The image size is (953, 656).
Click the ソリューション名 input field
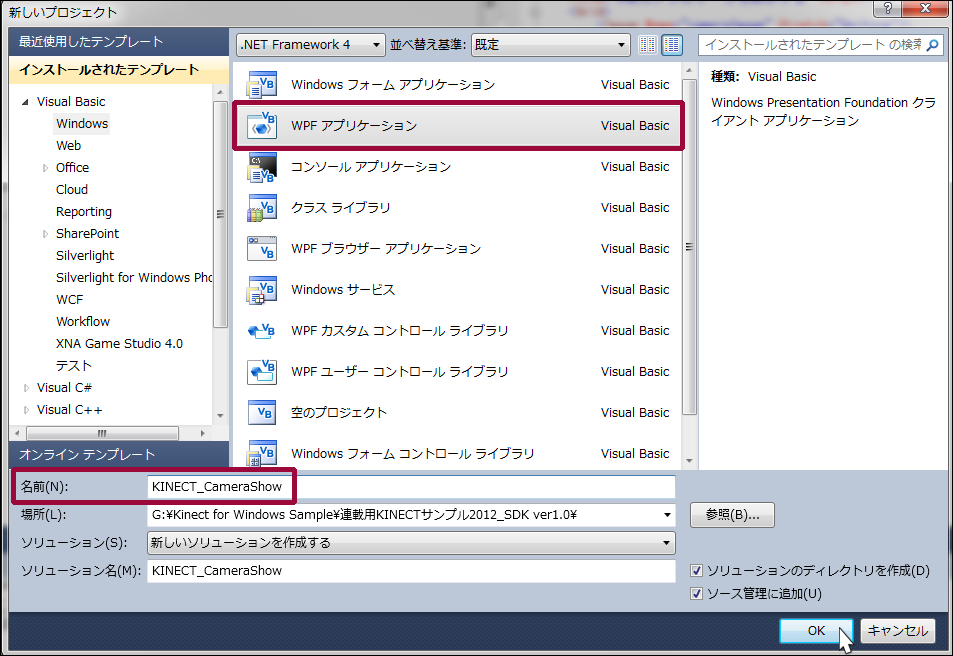click(411, 571)
